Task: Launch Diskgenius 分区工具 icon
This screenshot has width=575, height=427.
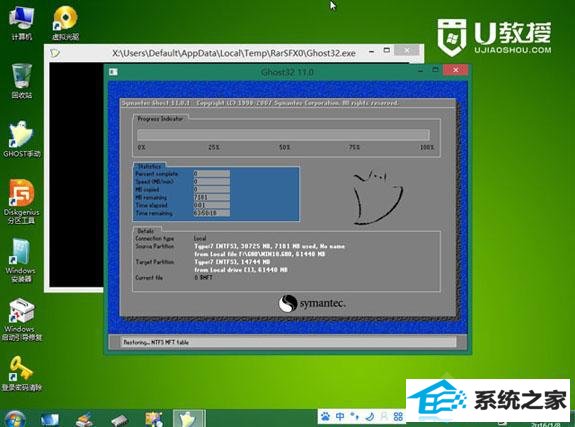Action: (22, 202)
